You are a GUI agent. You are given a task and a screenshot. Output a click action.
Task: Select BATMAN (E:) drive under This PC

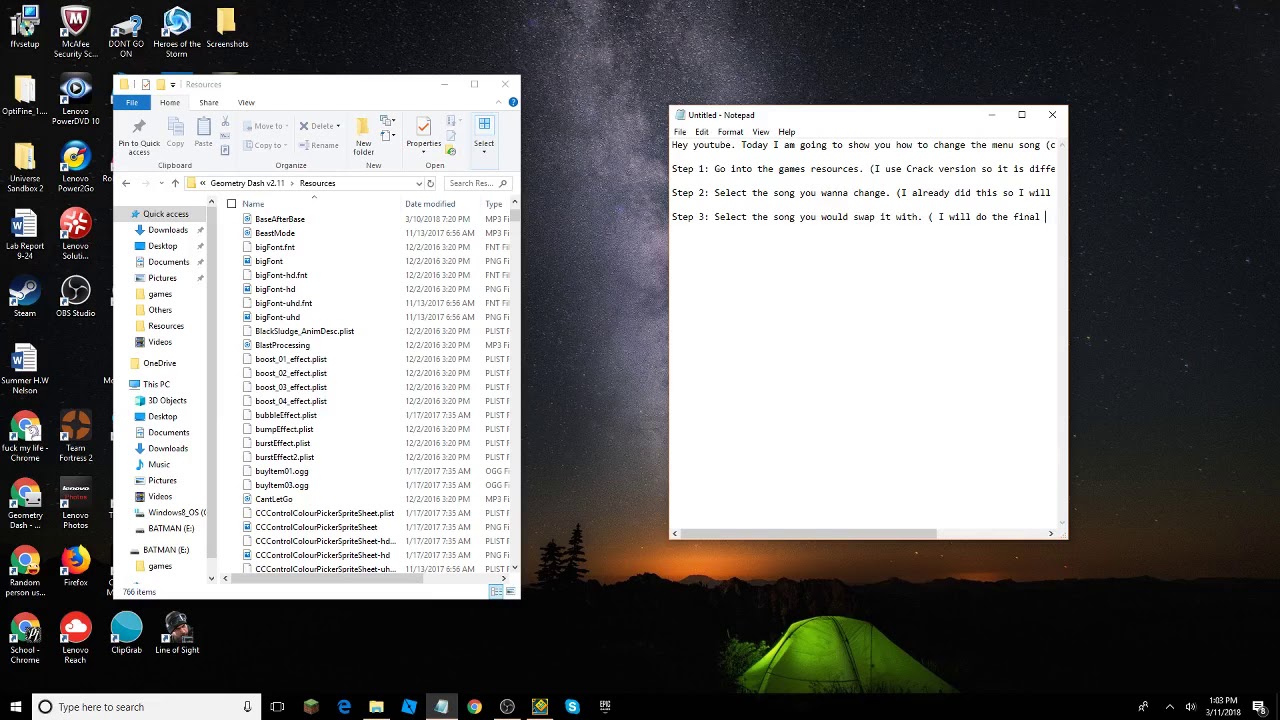[171, 528]
